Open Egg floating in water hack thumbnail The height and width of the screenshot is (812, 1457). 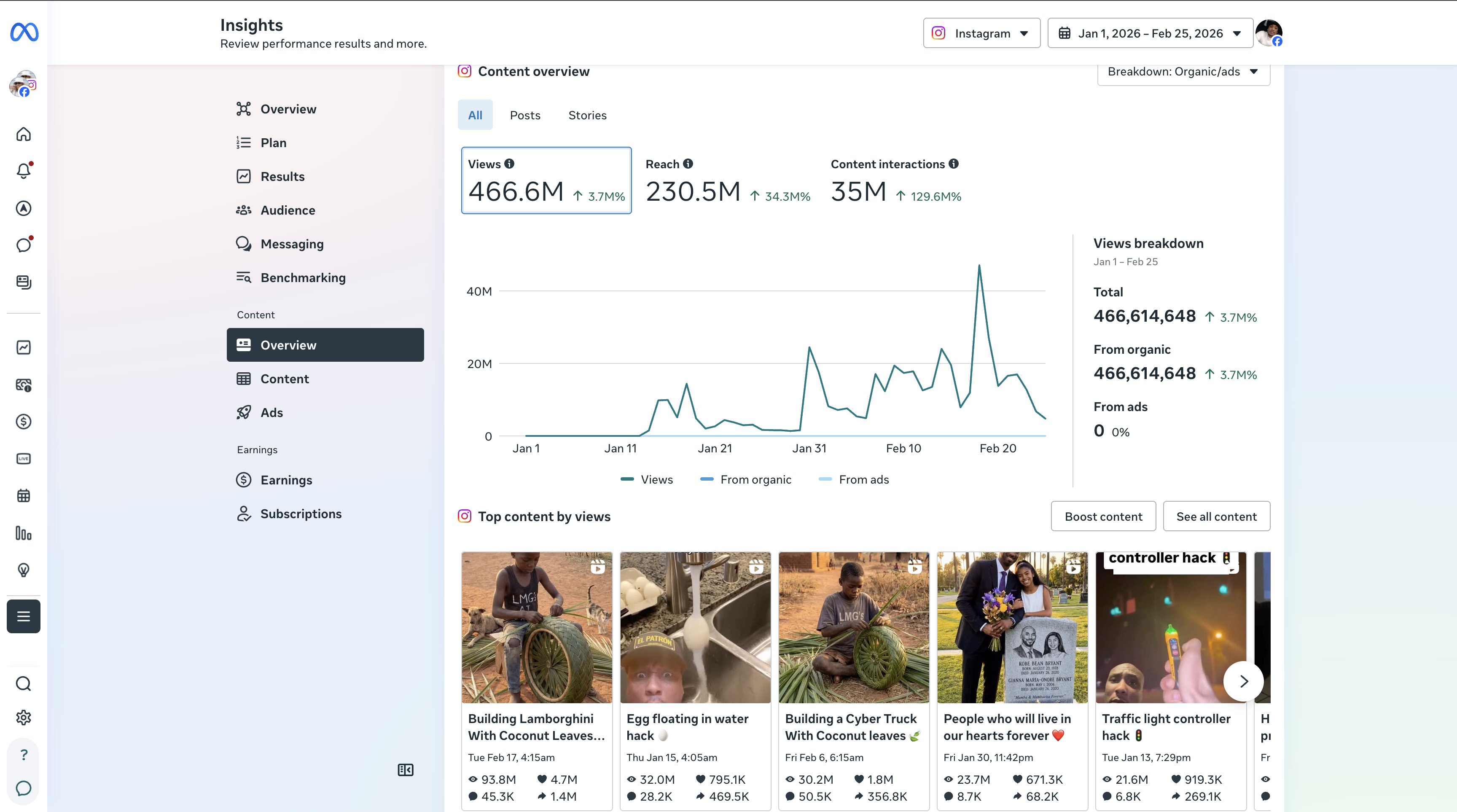click(695, 628)
